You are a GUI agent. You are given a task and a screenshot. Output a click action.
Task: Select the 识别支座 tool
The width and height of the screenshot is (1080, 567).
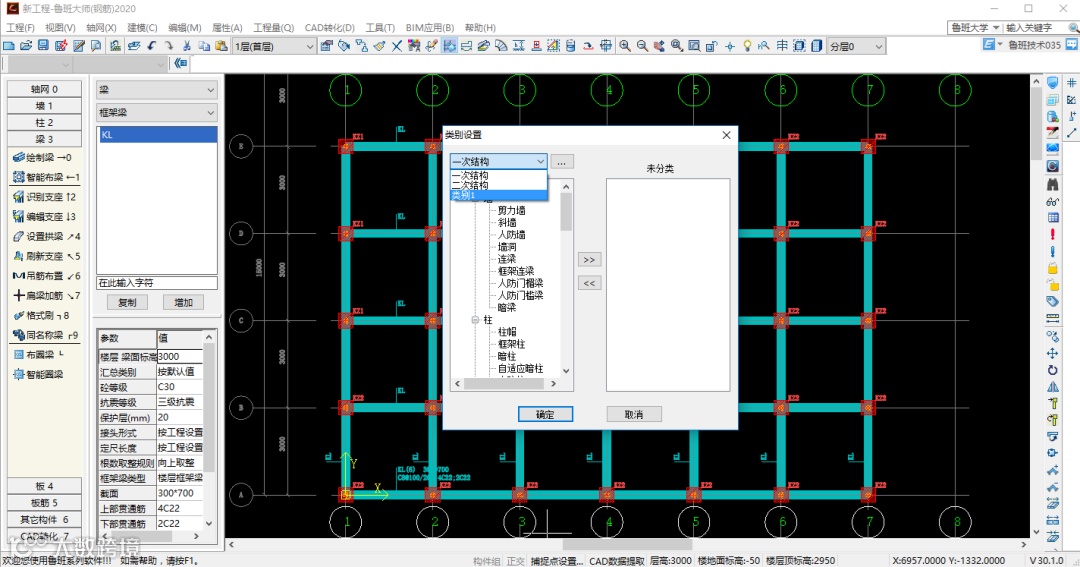pos(44,197)
